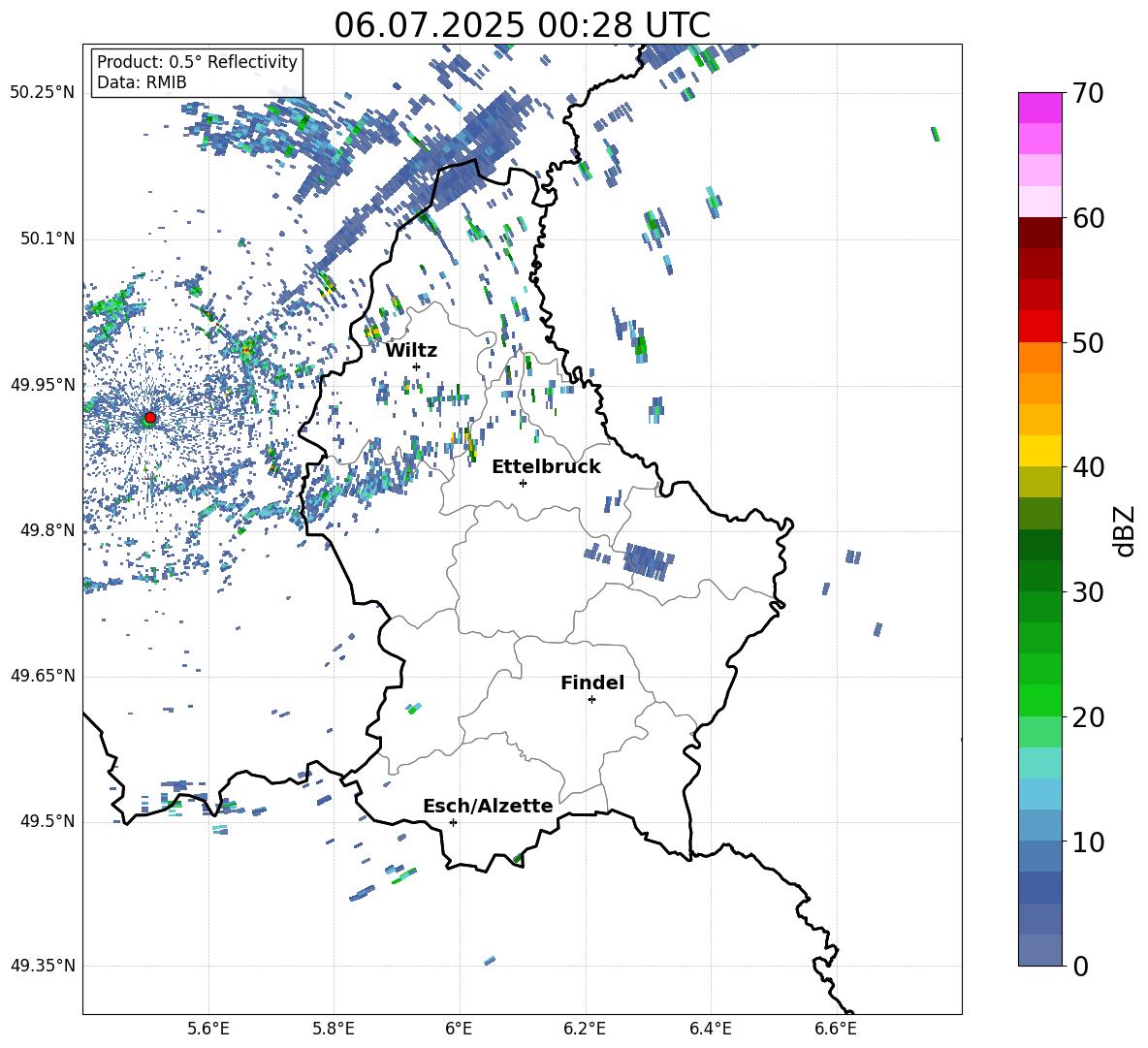Click the yellow colorbar swatch just above 40 dBZ
The image size is (1148, 1048).
(x=1040, y=451)
